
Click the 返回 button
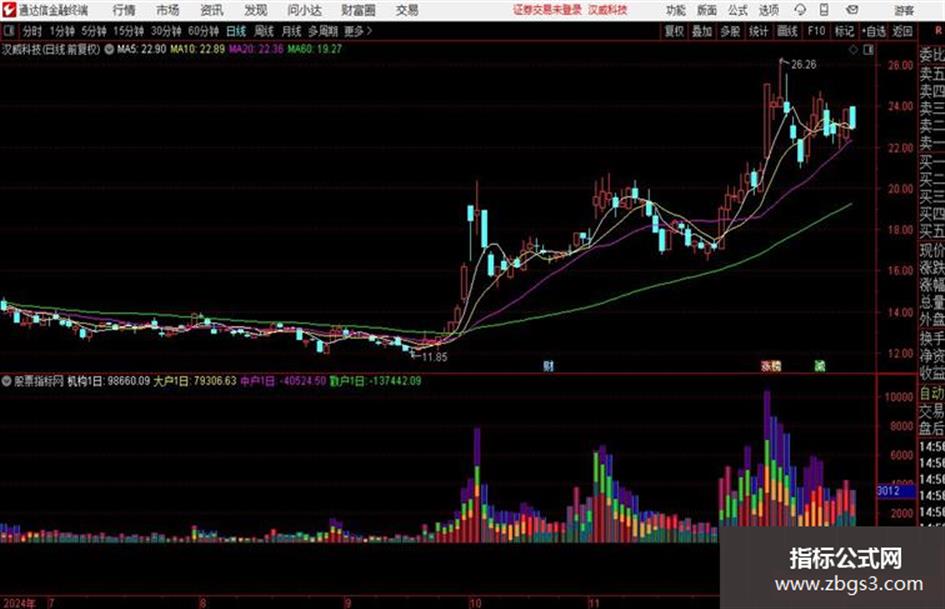tap(902, 31)
